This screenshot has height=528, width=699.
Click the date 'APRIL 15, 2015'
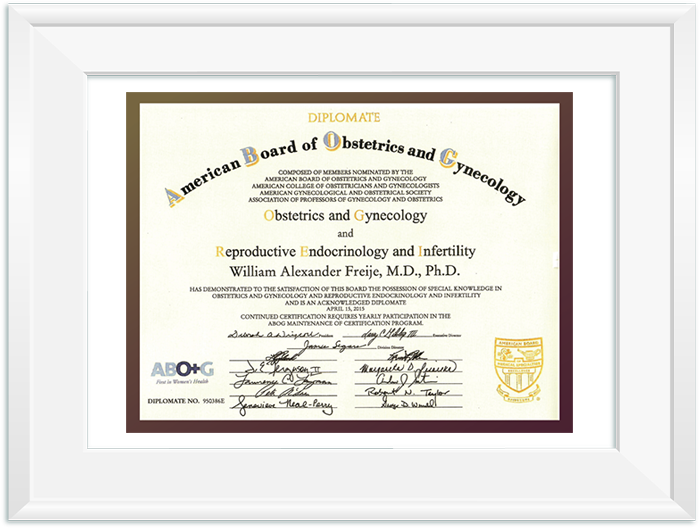click(345, 309)
